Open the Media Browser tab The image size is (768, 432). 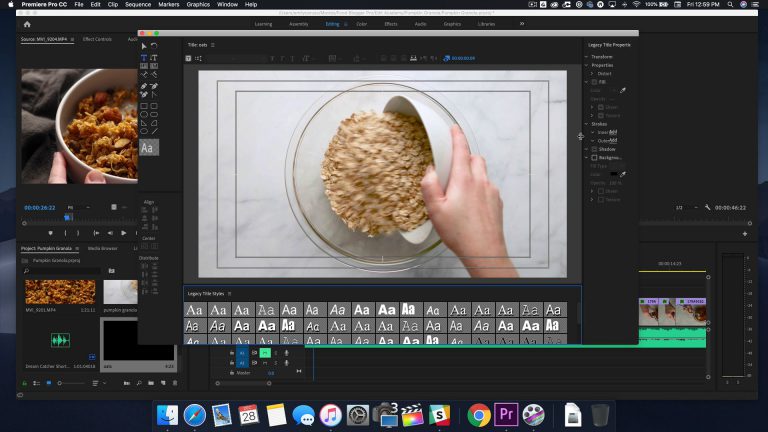[102, 248]
